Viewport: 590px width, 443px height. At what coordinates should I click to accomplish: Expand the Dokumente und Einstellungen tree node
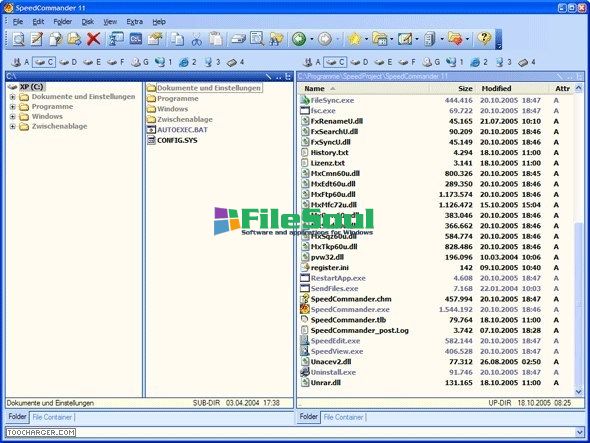coord(12,97)
